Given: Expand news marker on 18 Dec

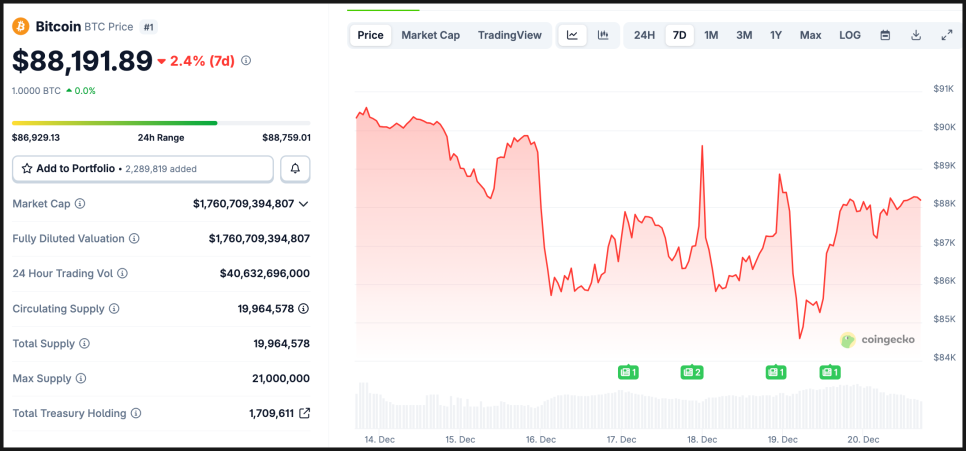Looking at the screenshot, I should (692, 372).
